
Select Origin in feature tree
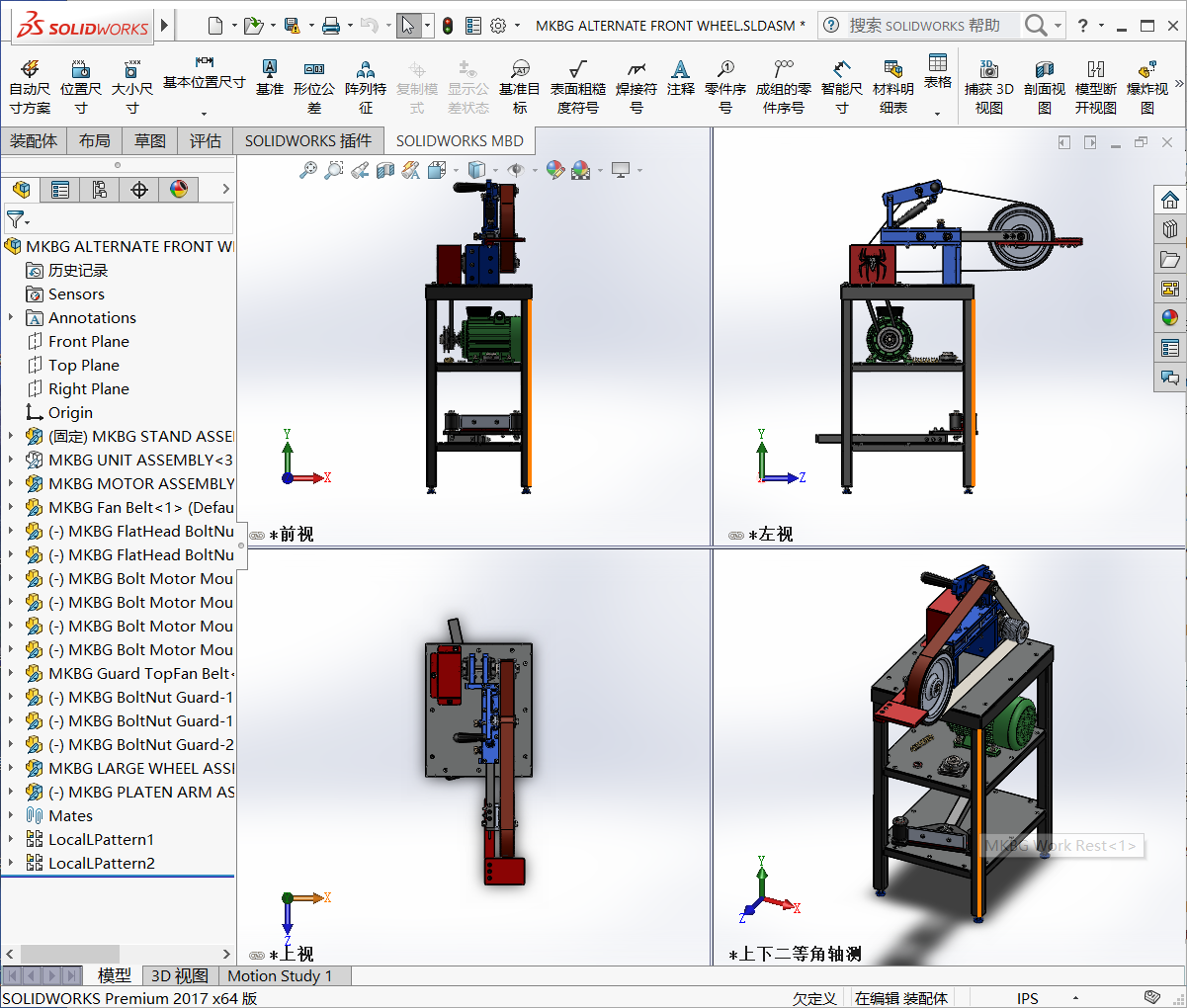pyautogui.click(x=70, y=412)
